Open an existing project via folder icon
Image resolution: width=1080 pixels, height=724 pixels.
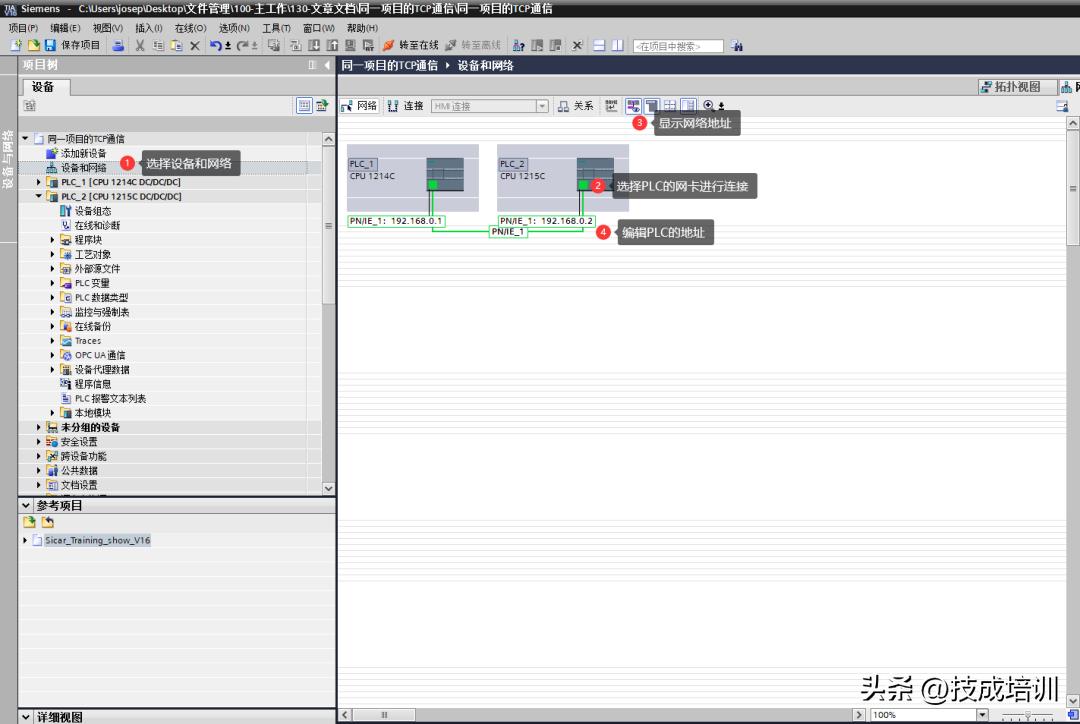pyautogui.click(x=33, y=45)
